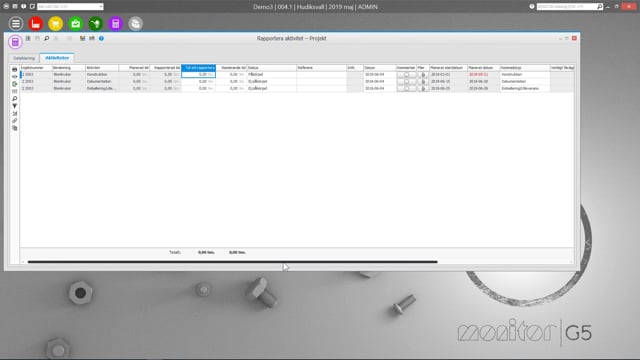Open comment button on the Konstruktion row
This screenshot has height=360, width=640.
pos(406,75)
